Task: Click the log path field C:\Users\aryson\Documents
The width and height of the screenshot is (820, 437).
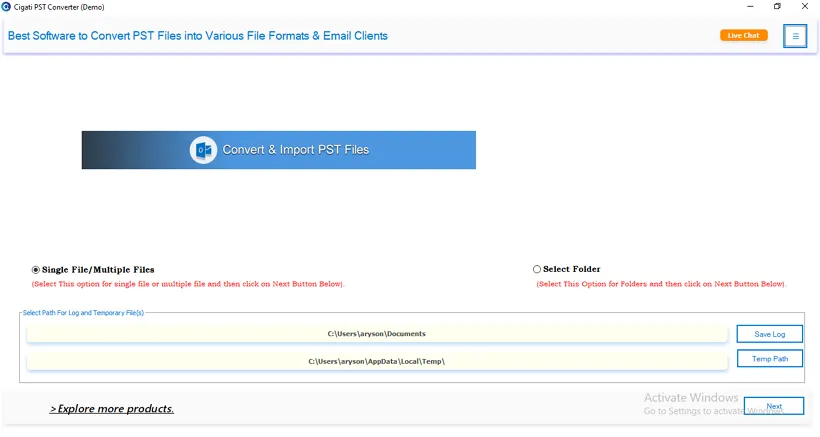Action: pos(377,334)
